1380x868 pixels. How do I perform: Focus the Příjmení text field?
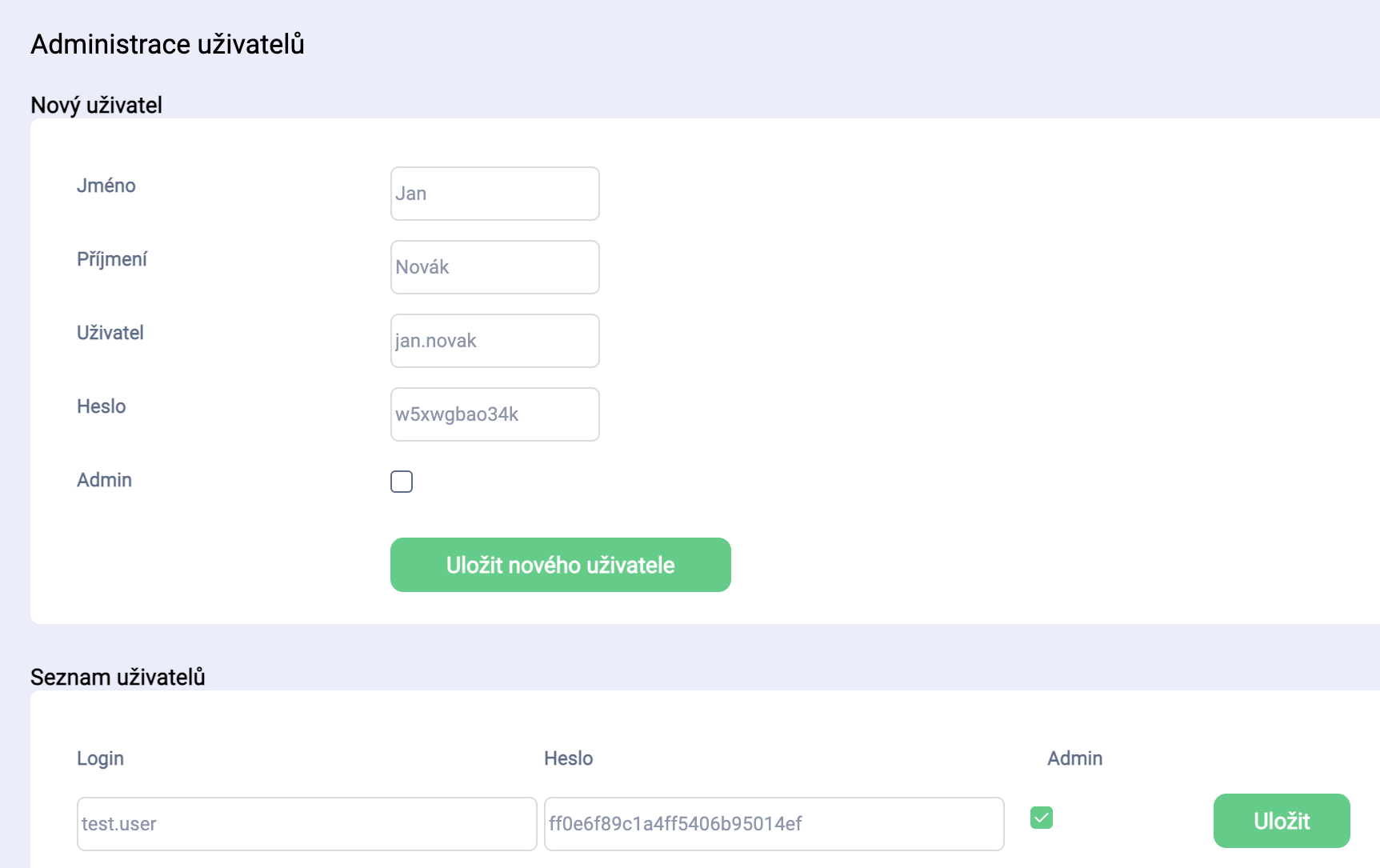tap(494, 267)
